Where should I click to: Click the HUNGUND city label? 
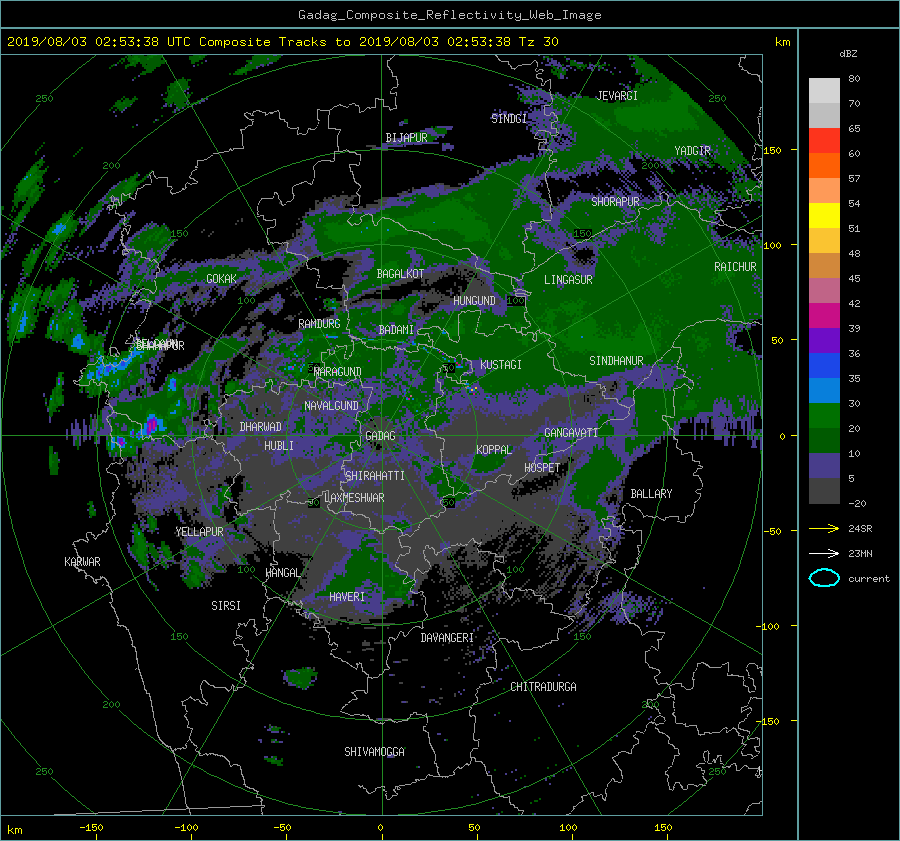(474, 301)
